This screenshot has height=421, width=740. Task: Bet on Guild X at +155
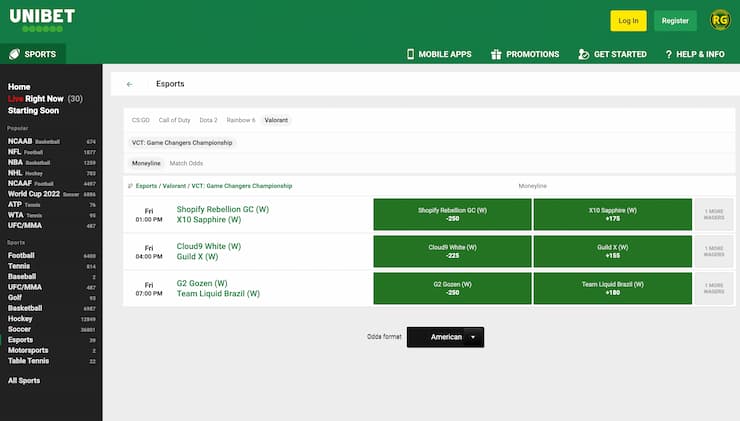click(613, 251)
